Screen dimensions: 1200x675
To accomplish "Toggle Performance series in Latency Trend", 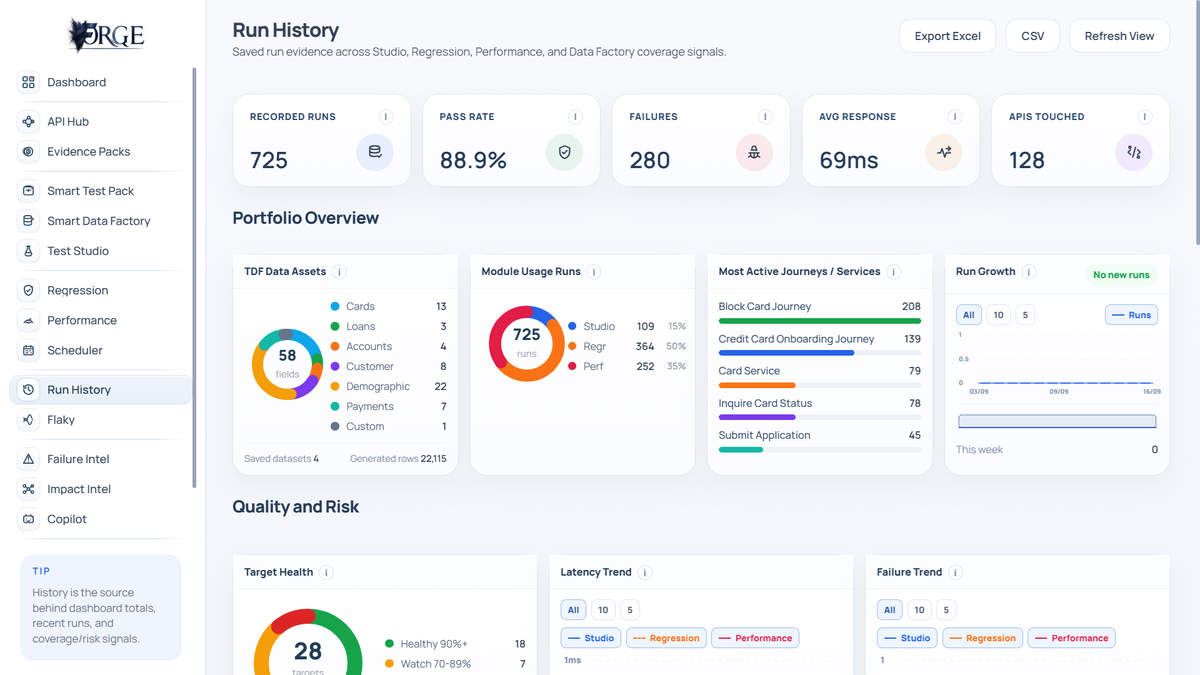I will [755, 638].
